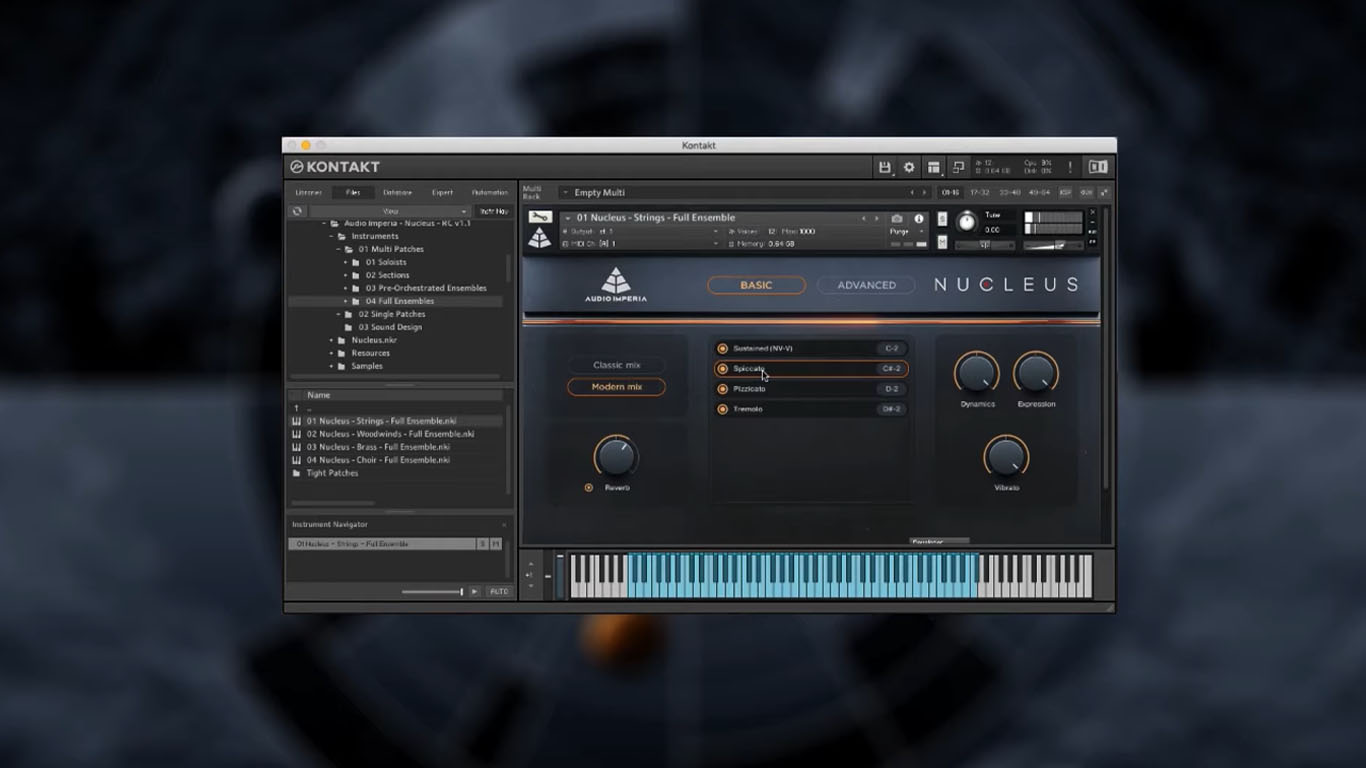Click the KSP button in rack header

coord(1065,192)
